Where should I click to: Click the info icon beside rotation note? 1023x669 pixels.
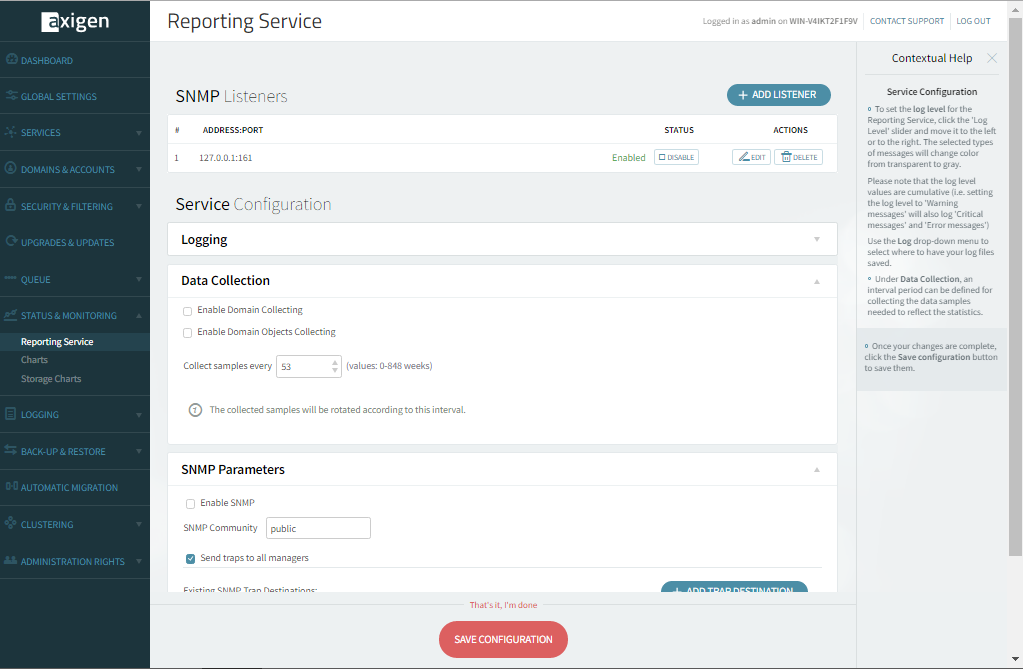tap(196, 410)
